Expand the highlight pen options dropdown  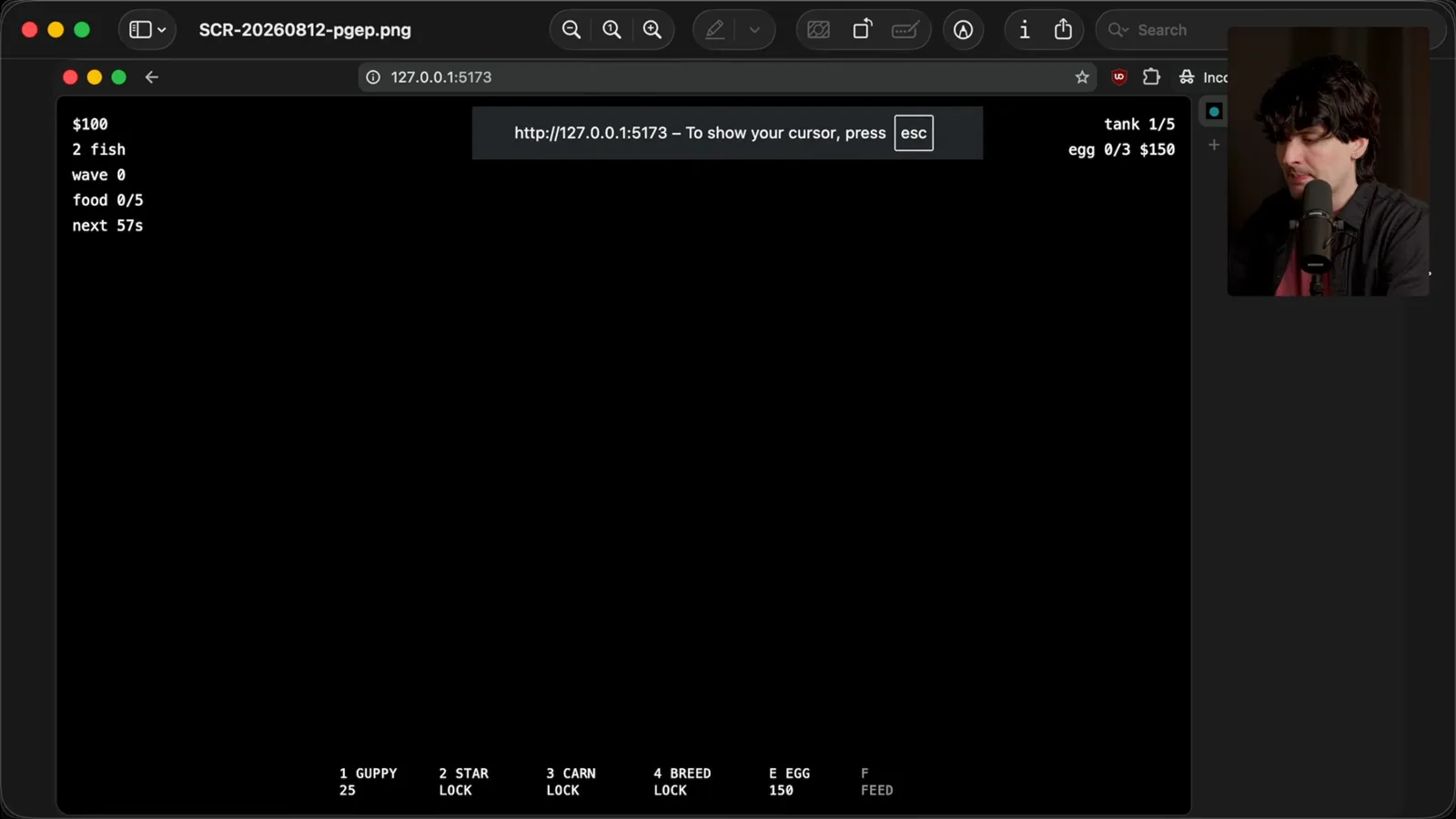tap(754, 30)
